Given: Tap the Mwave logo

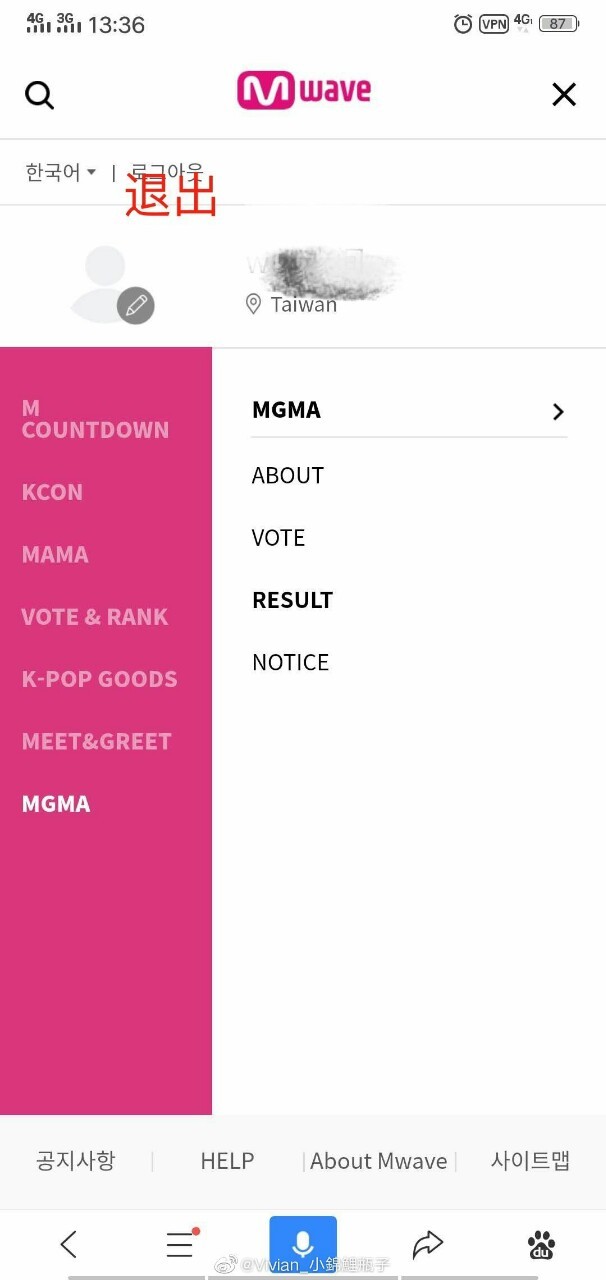Looking at the screenshot, I should click(x=303, y=91).
